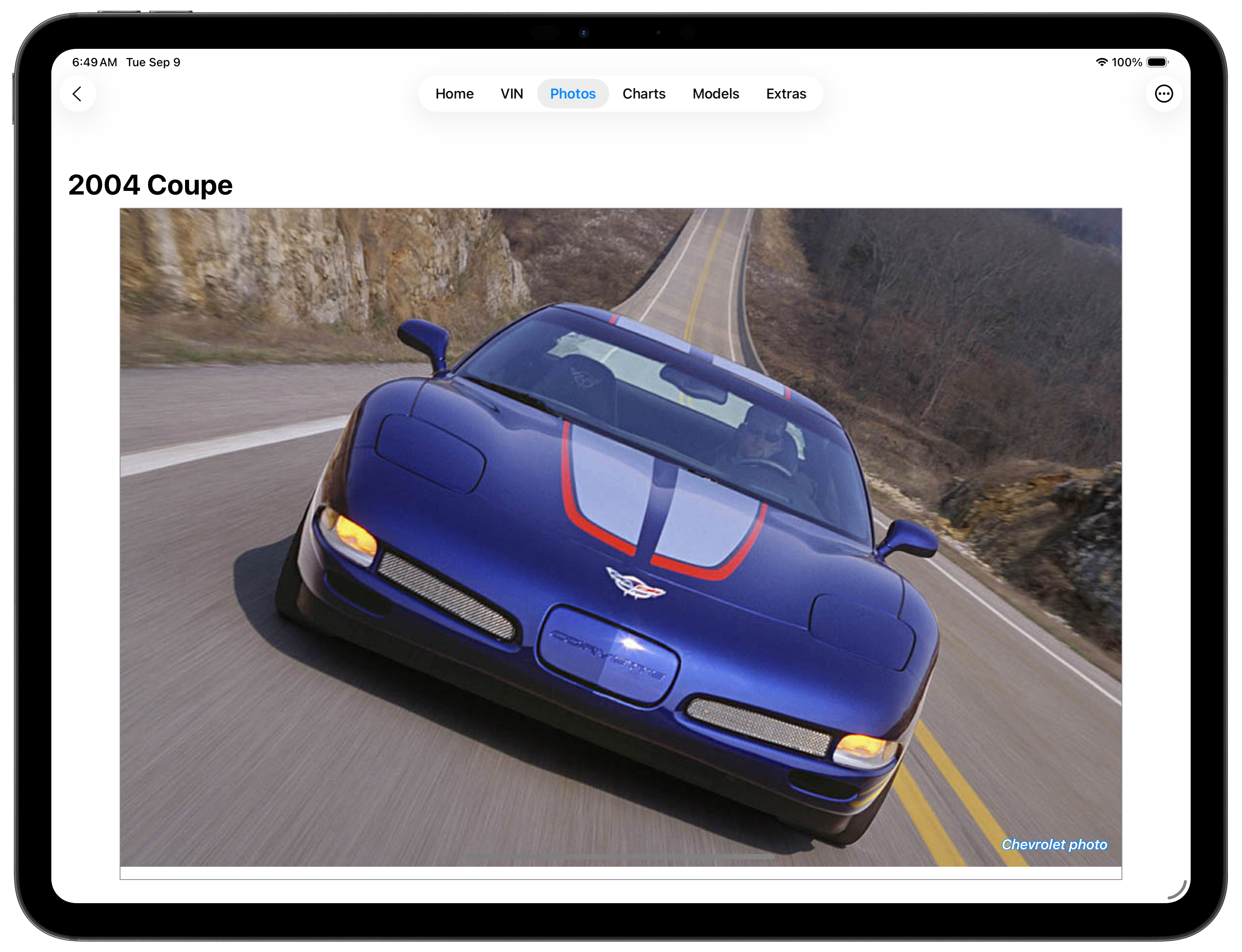Select the Photos tab
1242x952 pixels.
(x=573, y=94)
